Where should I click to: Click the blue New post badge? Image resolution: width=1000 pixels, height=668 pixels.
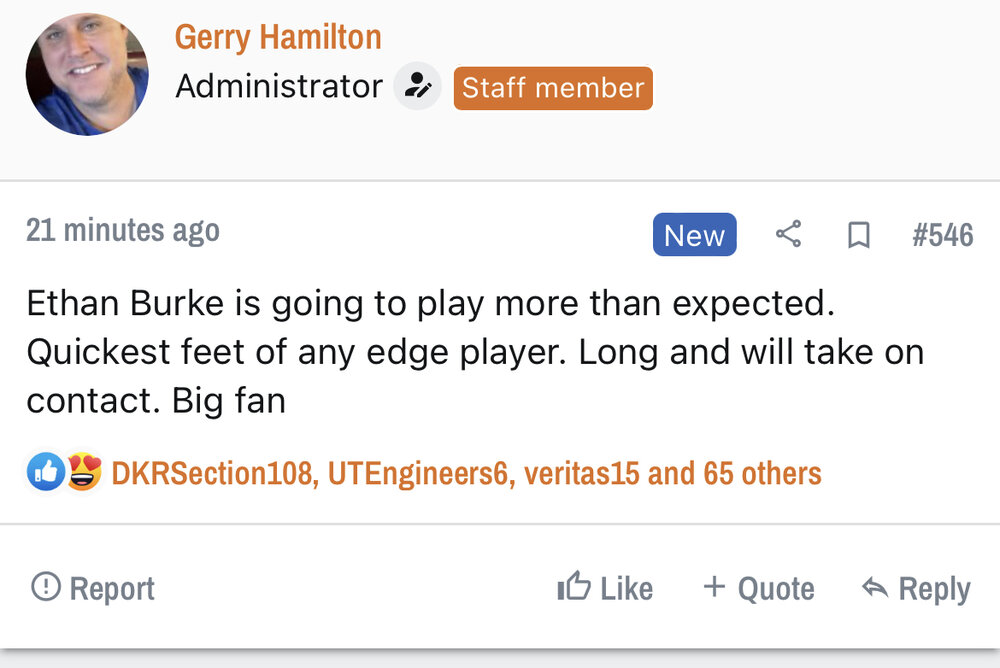[x=694, y=235]
